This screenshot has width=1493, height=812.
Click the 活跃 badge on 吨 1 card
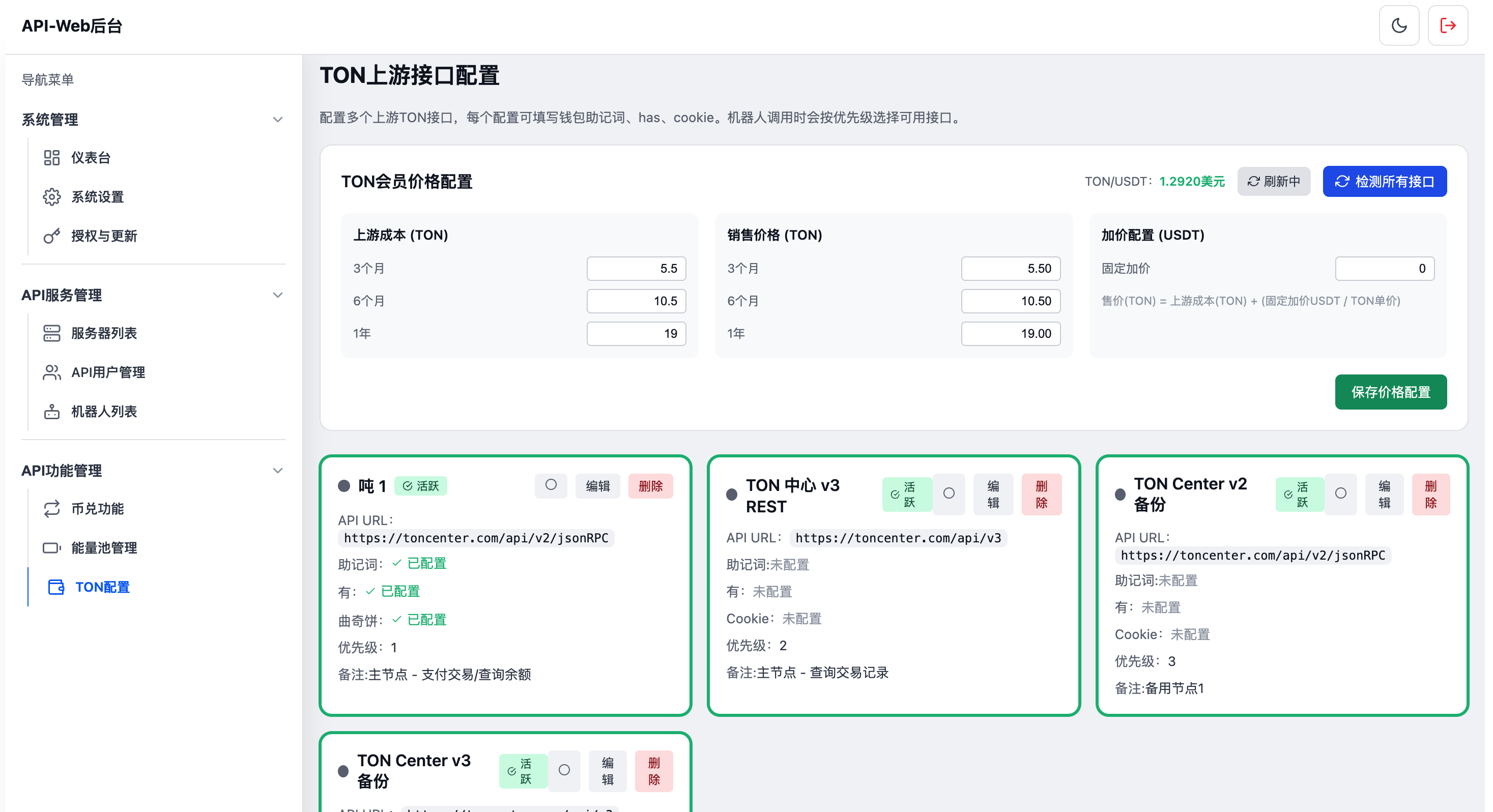click(x=421, y=486)
